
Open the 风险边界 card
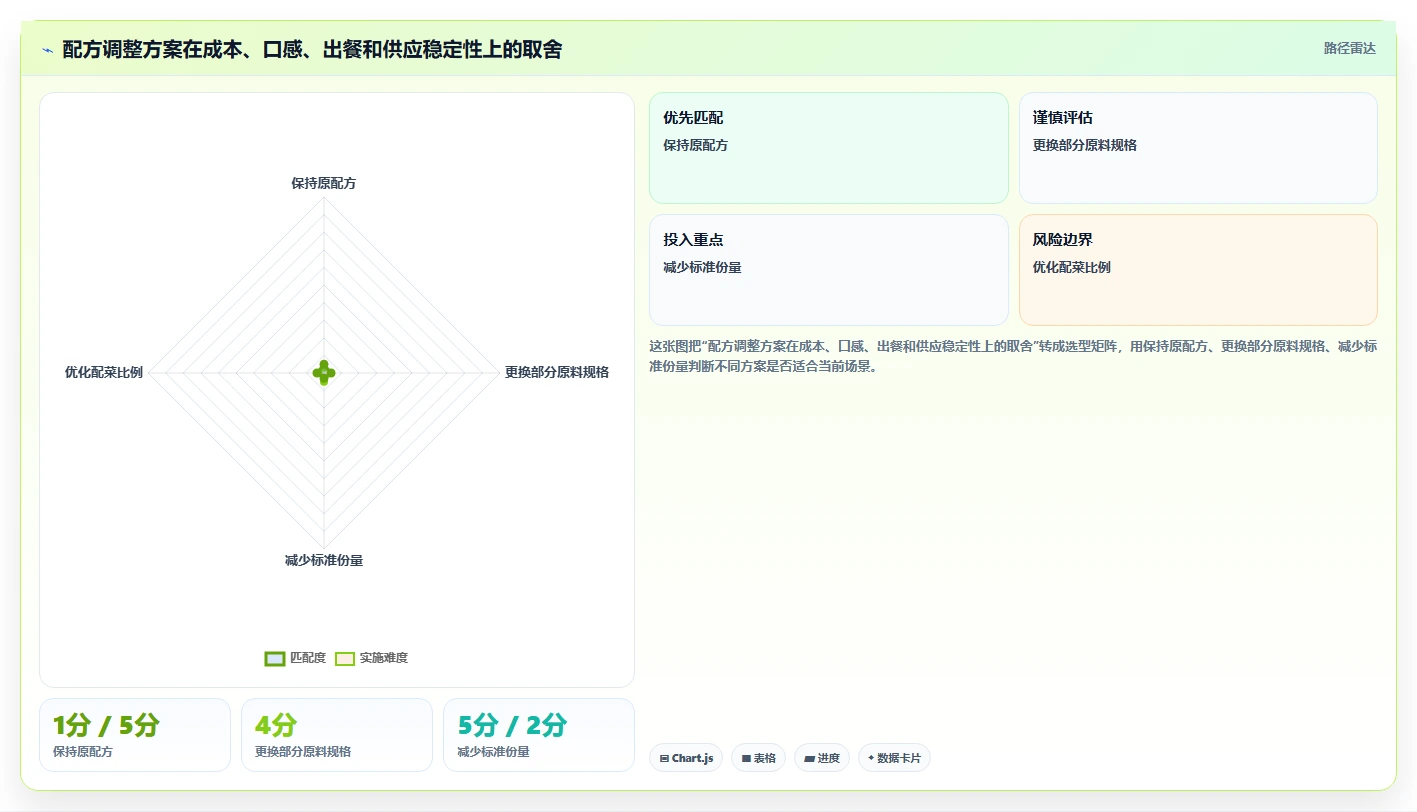pyautogui.click(x=1198, y=270)
